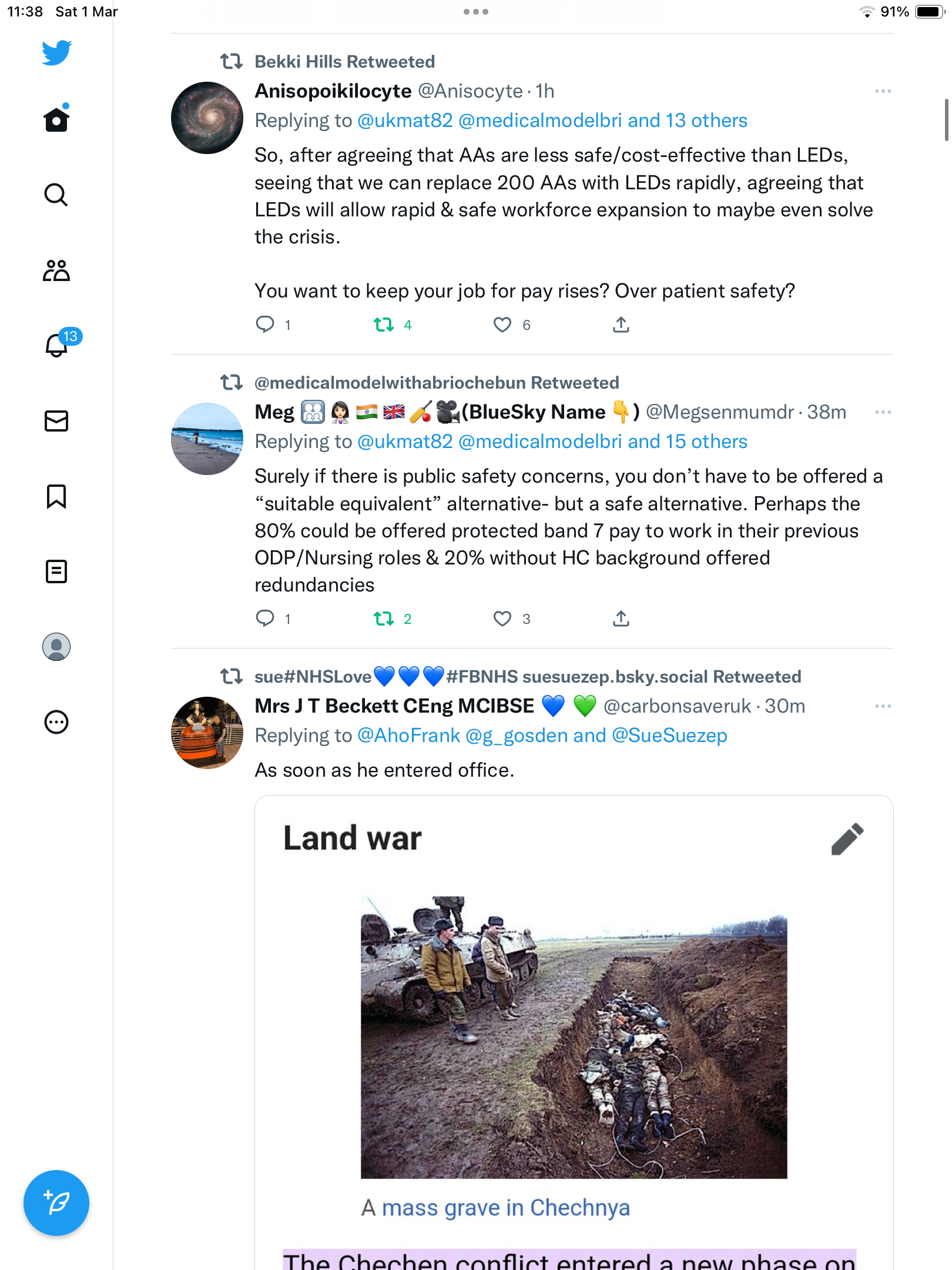This screenshot has width=952, height=1270.
Task: Open the three-dot multitasking menu at top
Action: pos(476,12)
